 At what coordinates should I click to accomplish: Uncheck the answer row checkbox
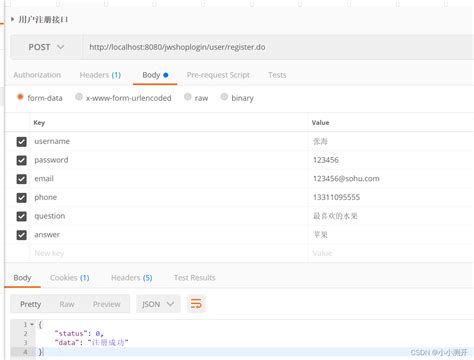click(x=22, y=235)
